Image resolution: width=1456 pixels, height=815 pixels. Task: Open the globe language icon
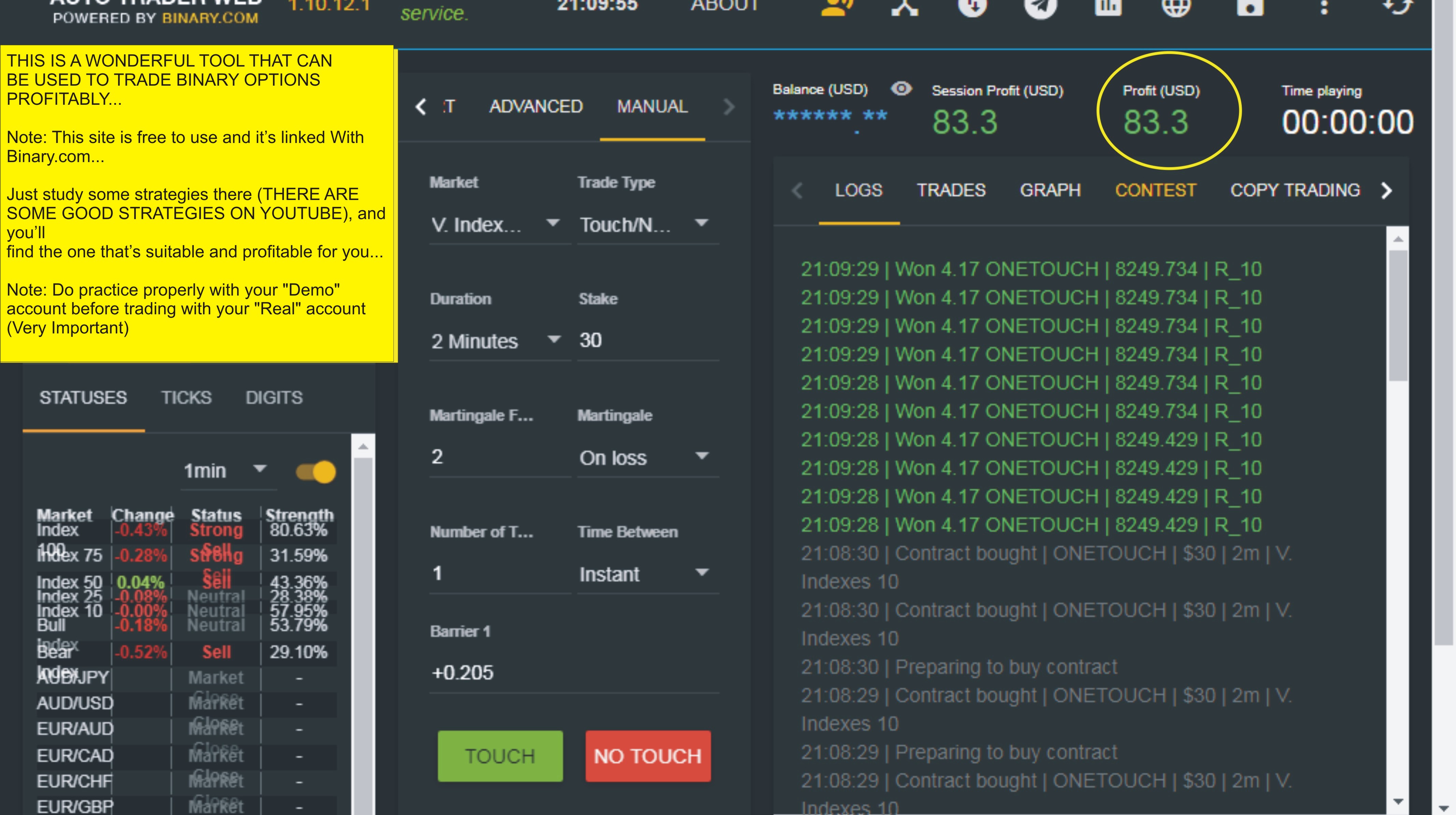click(1176, 7)
